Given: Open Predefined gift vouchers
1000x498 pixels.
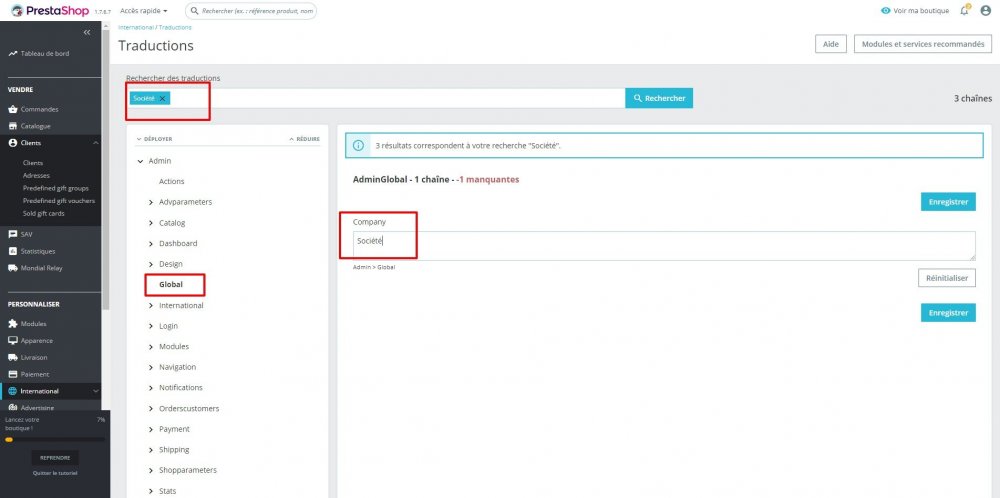Looking at the screenshot, I should point(59,201).
